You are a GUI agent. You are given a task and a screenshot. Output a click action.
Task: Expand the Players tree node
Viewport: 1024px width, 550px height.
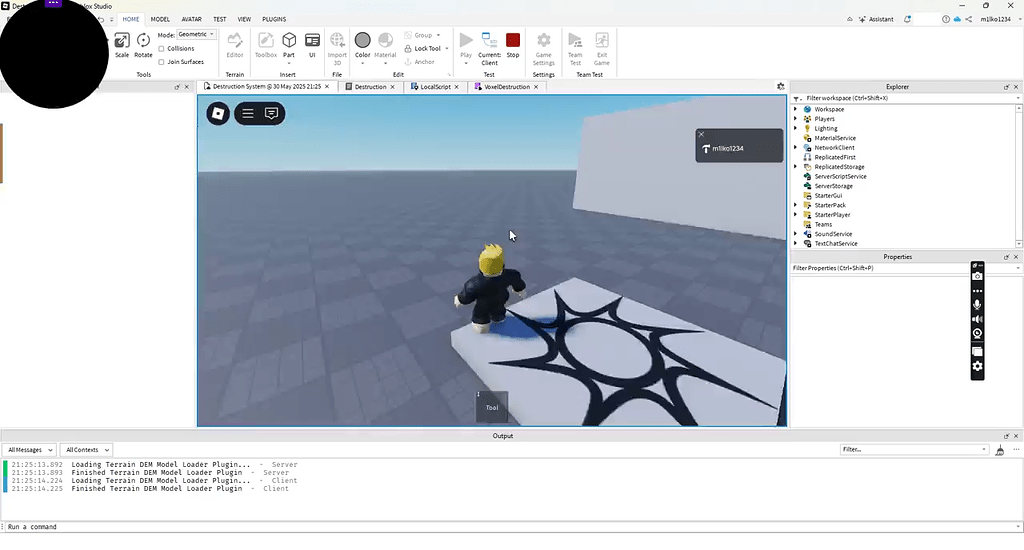tap(795, 119)
